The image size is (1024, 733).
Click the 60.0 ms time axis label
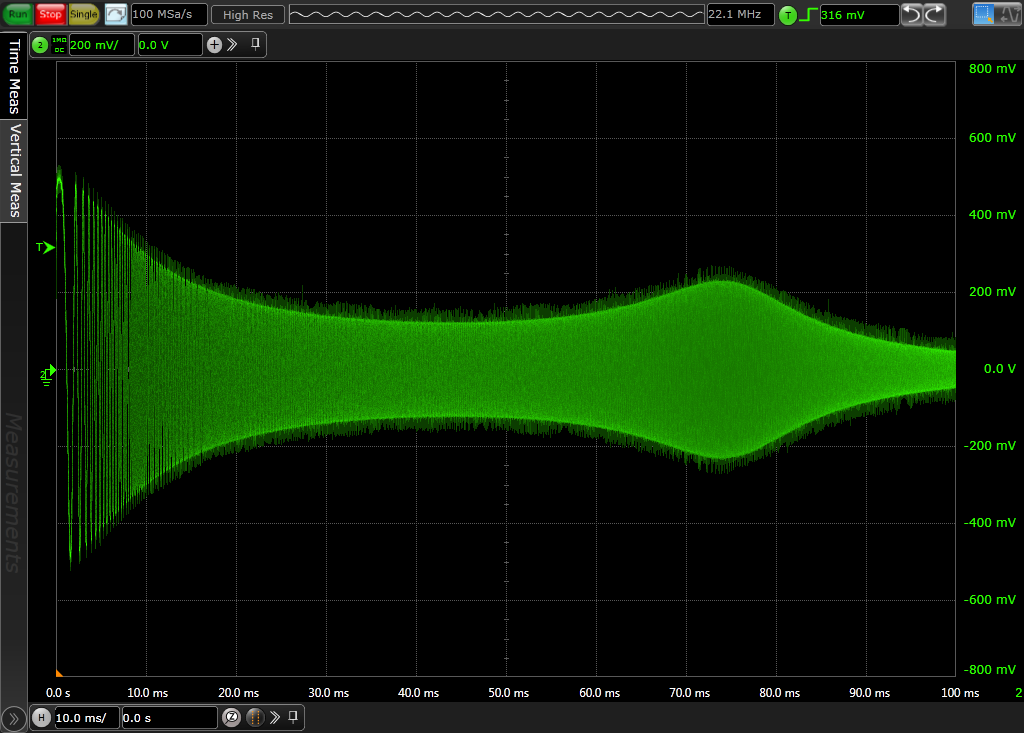pyautogui.click(x=600, y=693)
